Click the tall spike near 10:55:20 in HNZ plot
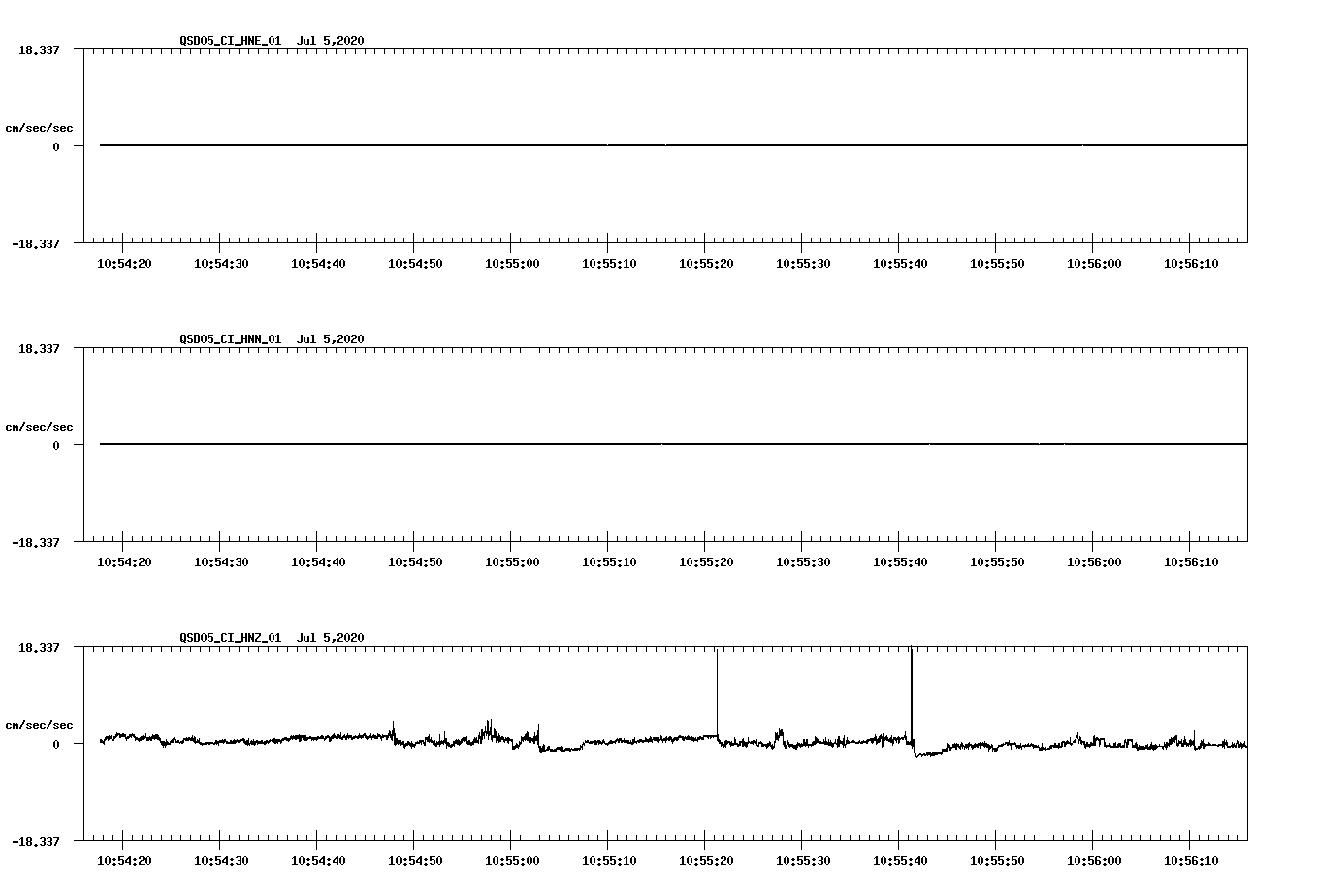Screen dimensions: 1317x896 click(x=718, y=692)
